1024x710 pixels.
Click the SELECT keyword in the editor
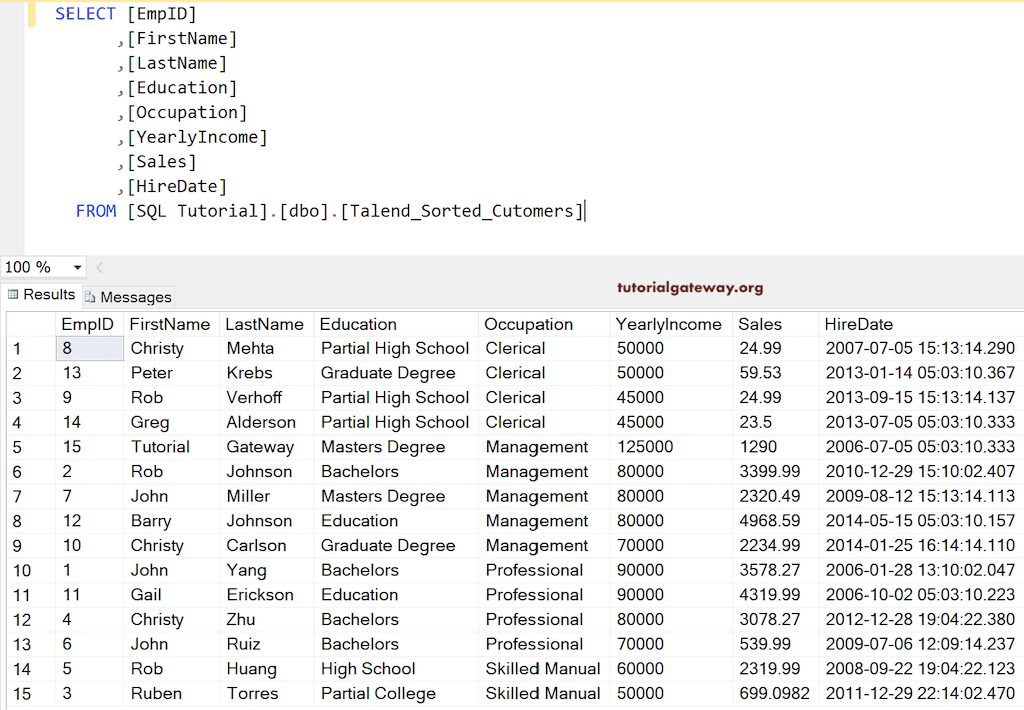85,14
